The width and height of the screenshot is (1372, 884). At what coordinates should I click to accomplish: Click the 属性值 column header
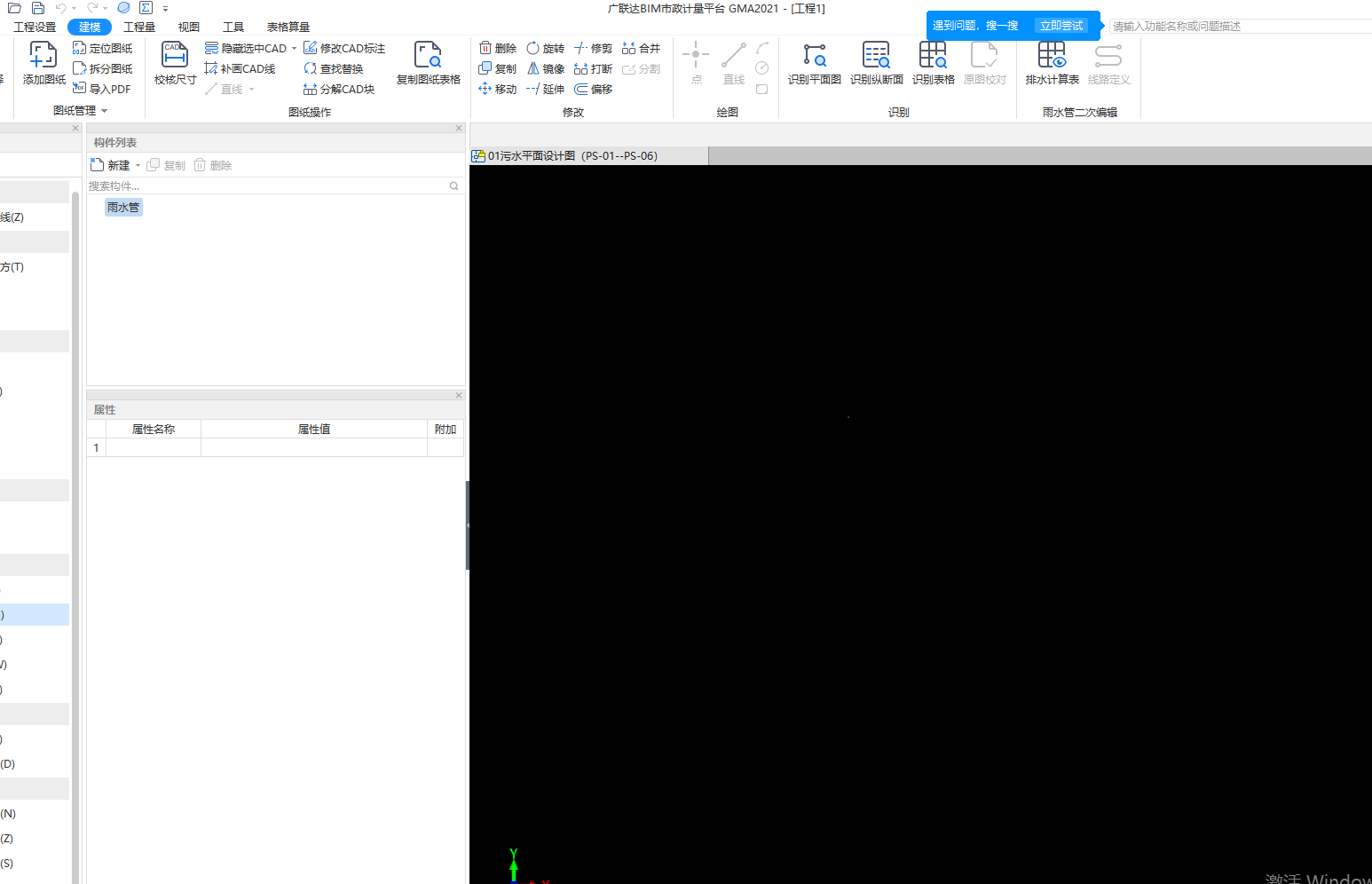pyautogui.click(x=314, y=429)
